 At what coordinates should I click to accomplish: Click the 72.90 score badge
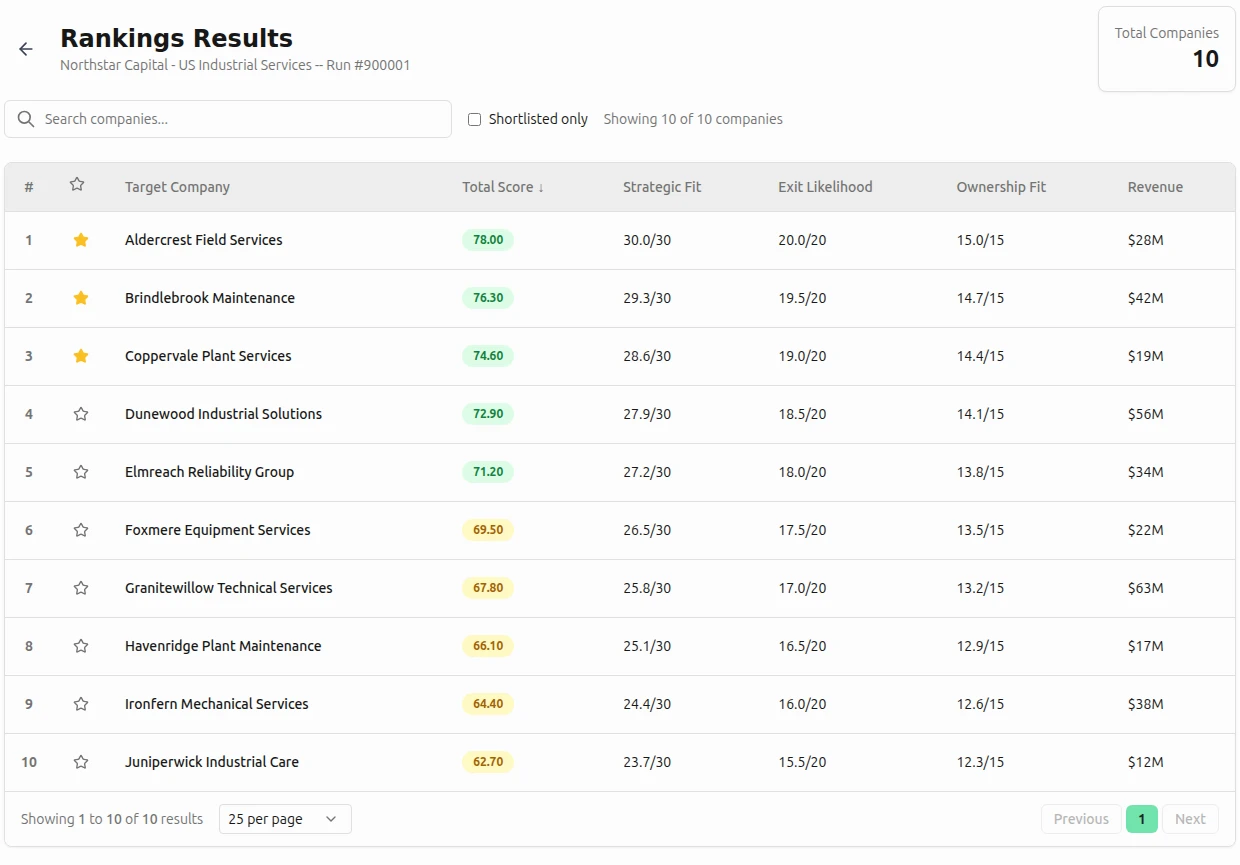pyautogui.click(x=488, y=414)
